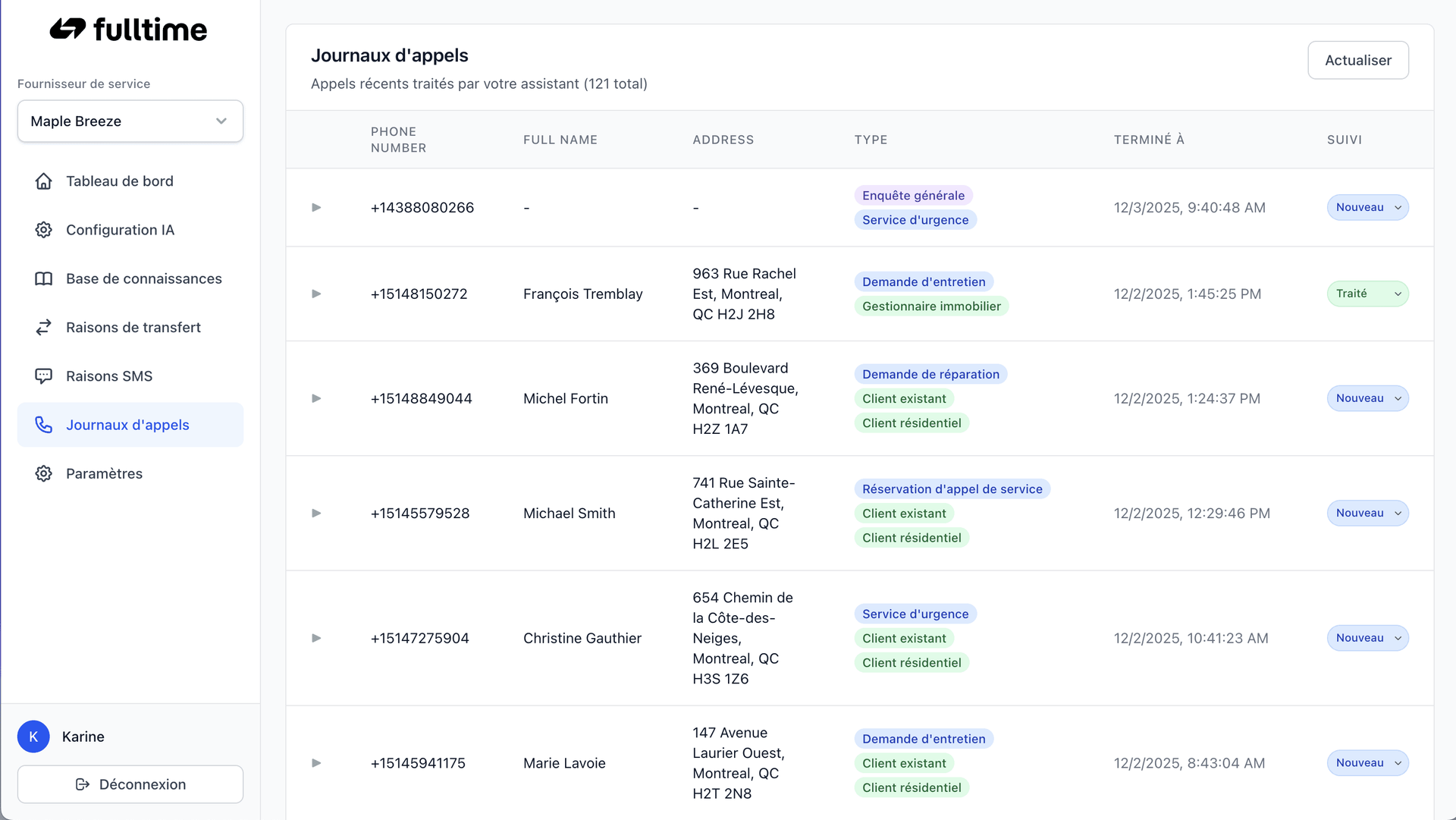This screenshot has width=1456, height=820.
Task: Expand the Michael Smith call row
Action: (x=316, y=514)
